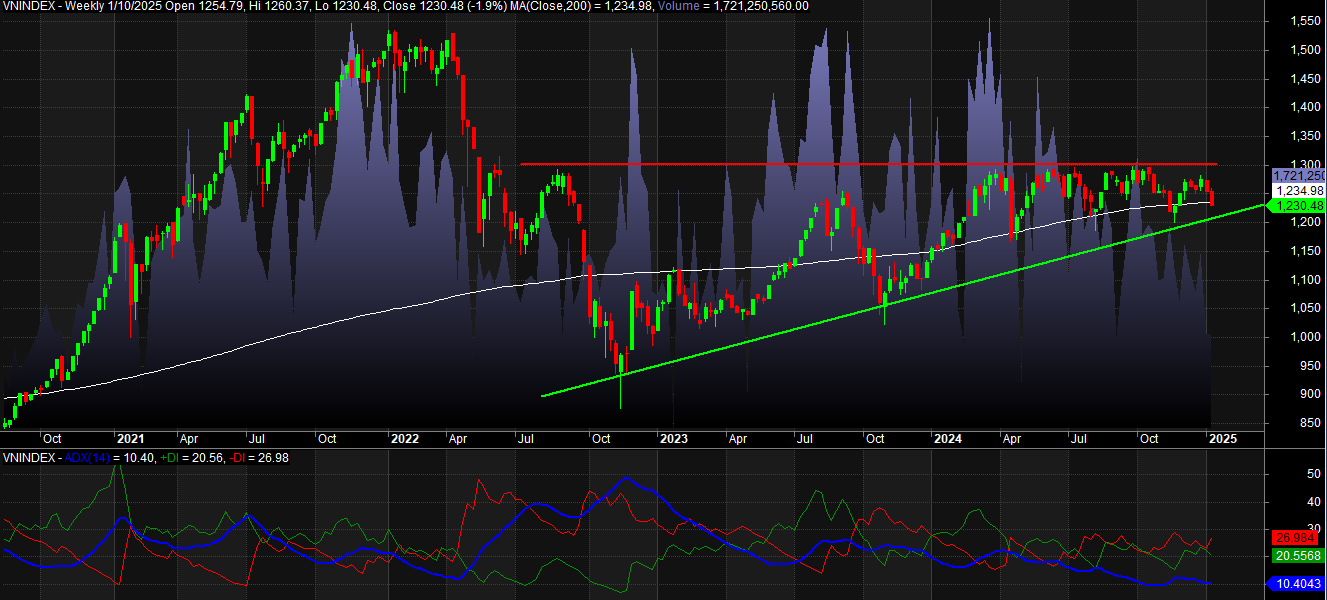Click the 2024 year marker on the time axis
This screenshot has width=1327, height=600.
click(x=946, y=438)
